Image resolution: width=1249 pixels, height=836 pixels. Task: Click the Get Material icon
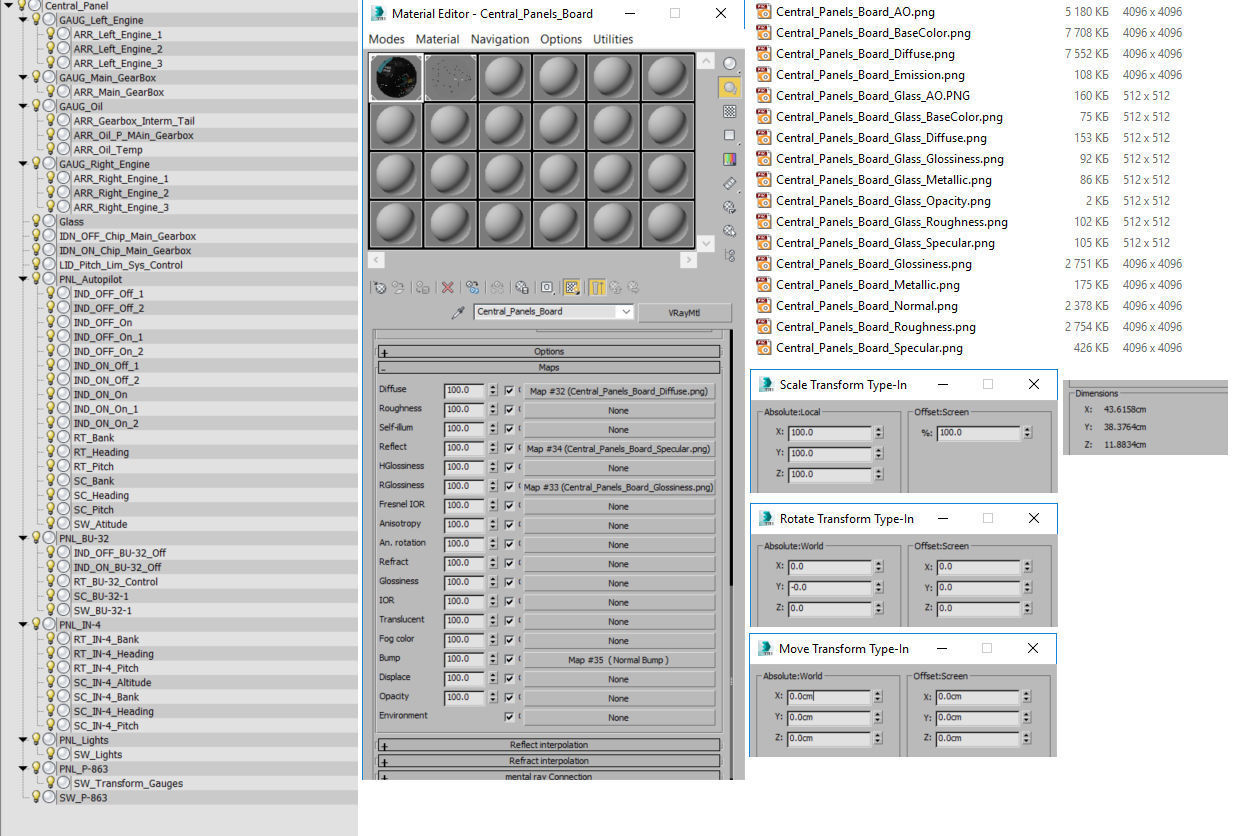(380, 288)
